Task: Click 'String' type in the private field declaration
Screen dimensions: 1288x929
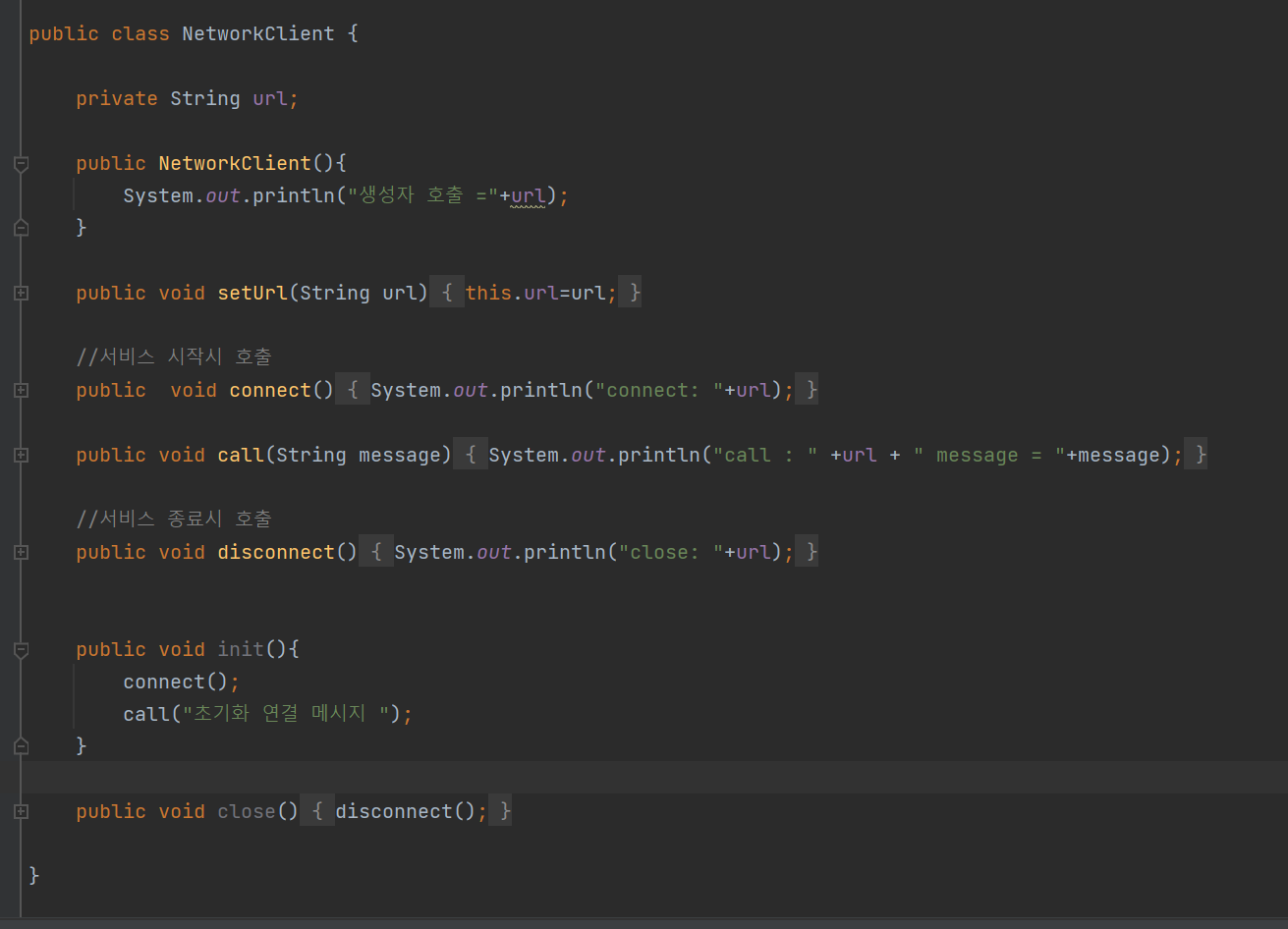Action: (205, 98)
